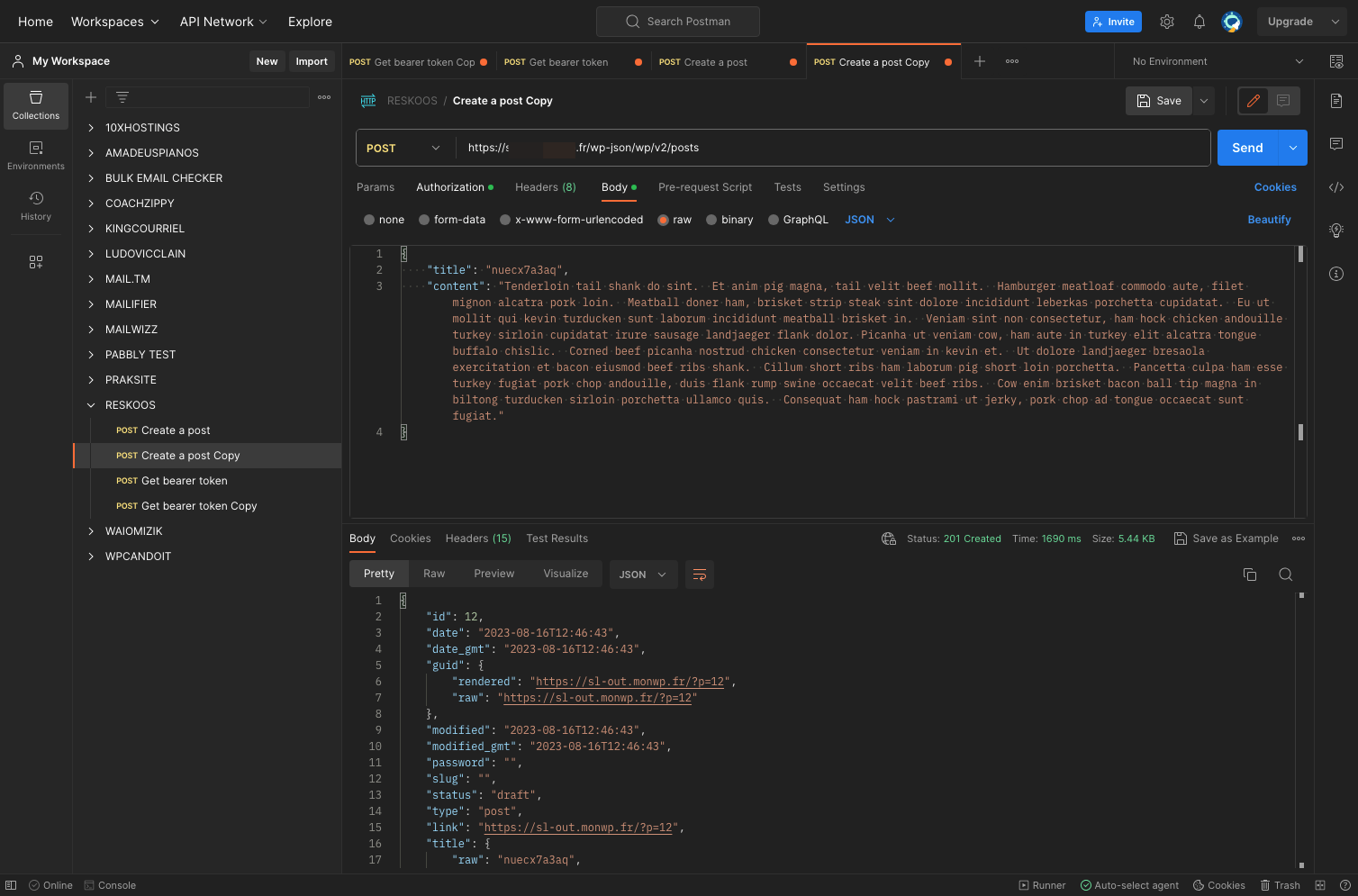Toggle line wrap in response viewer
1358x896 pixels.
(700, 575)
